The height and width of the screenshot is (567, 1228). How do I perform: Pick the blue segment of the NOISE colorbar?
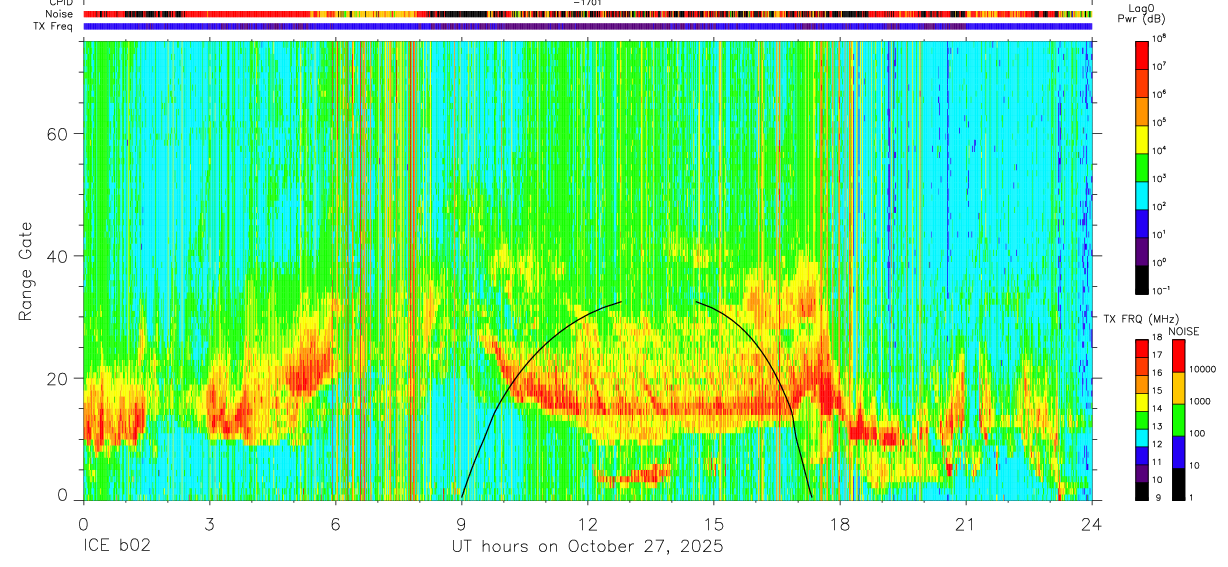point(1179,452)
